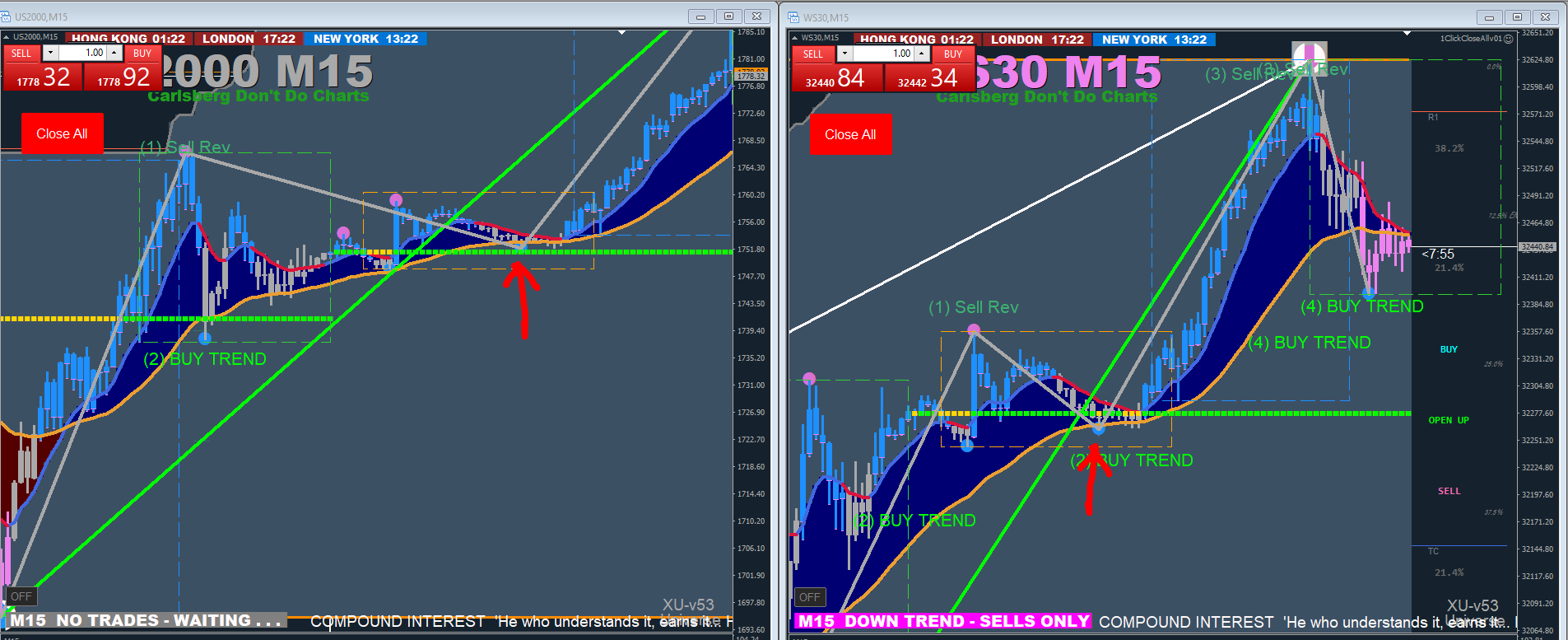Click the BUY button on the US2000 chart
This screenshot has height=640, width=1568.
(x=142, y=53)
